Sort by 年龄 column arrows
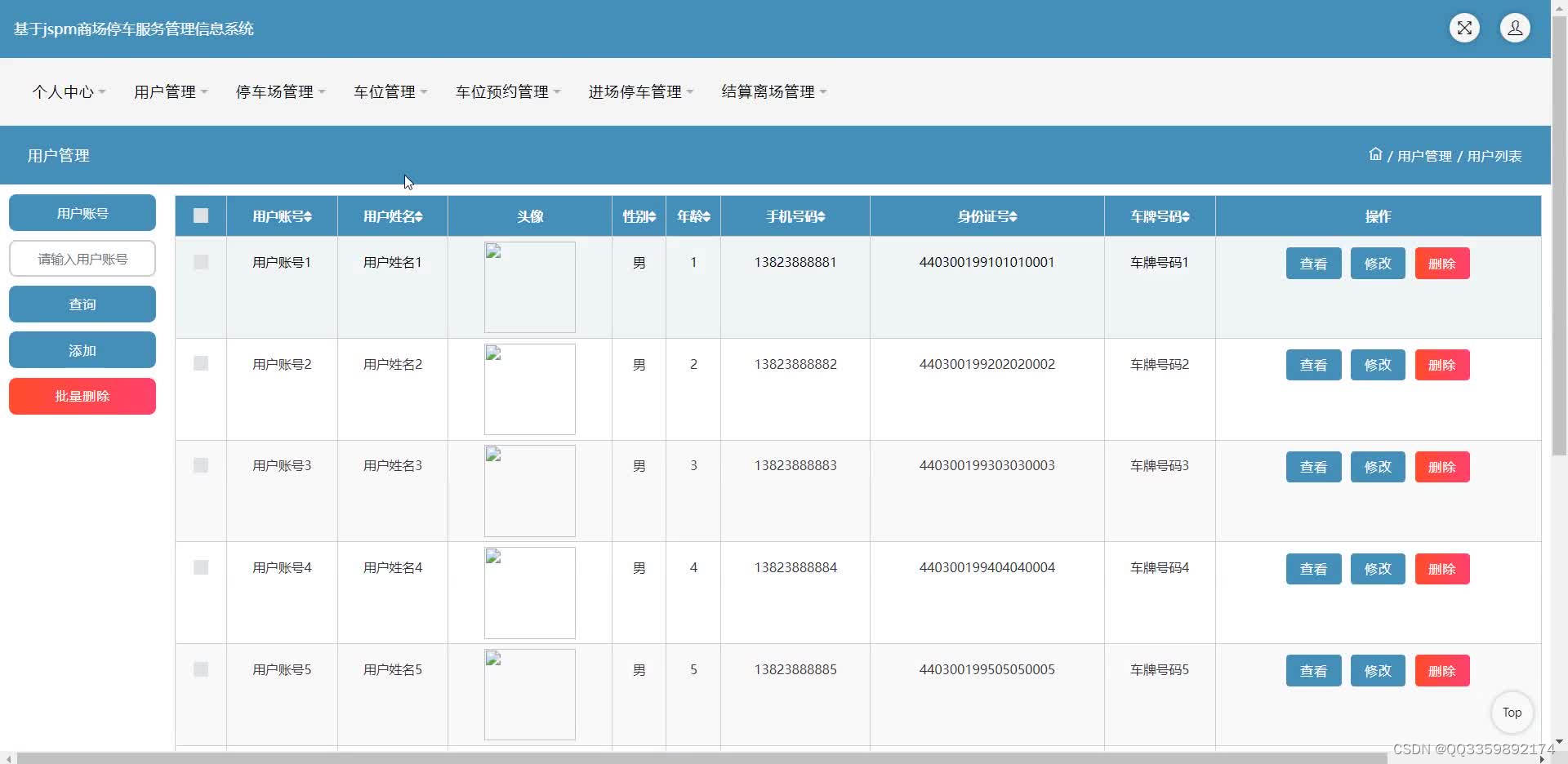The height and width of the screenshot is (764, 1568). click(x=706, y=217)
